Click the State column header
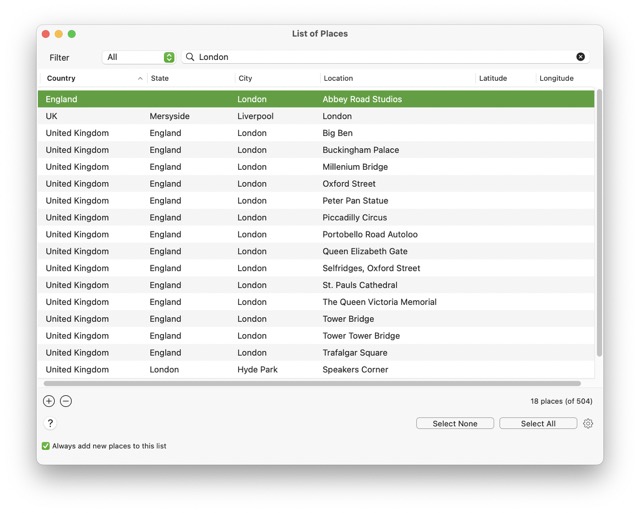The image size is (640, 513). click(190, 78)
